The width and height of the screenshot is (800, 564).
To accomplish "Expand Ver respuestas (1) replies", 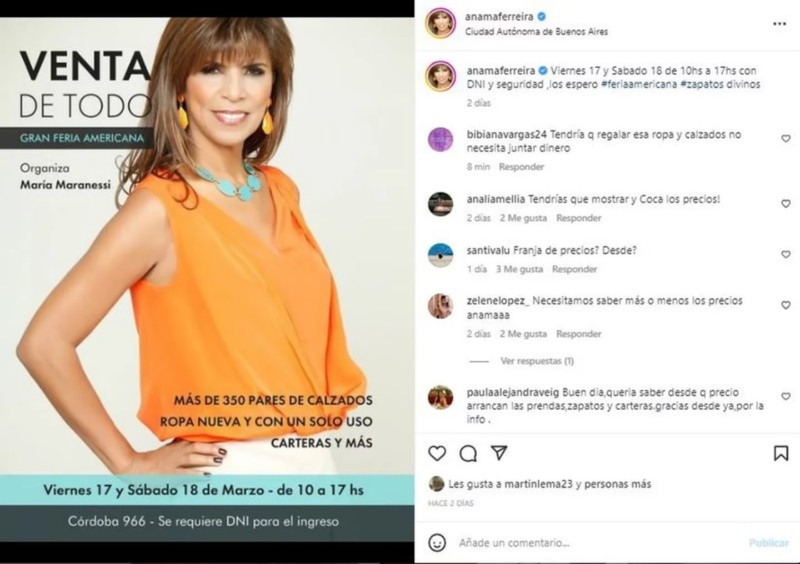I will pyautogui.click(x=537, y=361).
